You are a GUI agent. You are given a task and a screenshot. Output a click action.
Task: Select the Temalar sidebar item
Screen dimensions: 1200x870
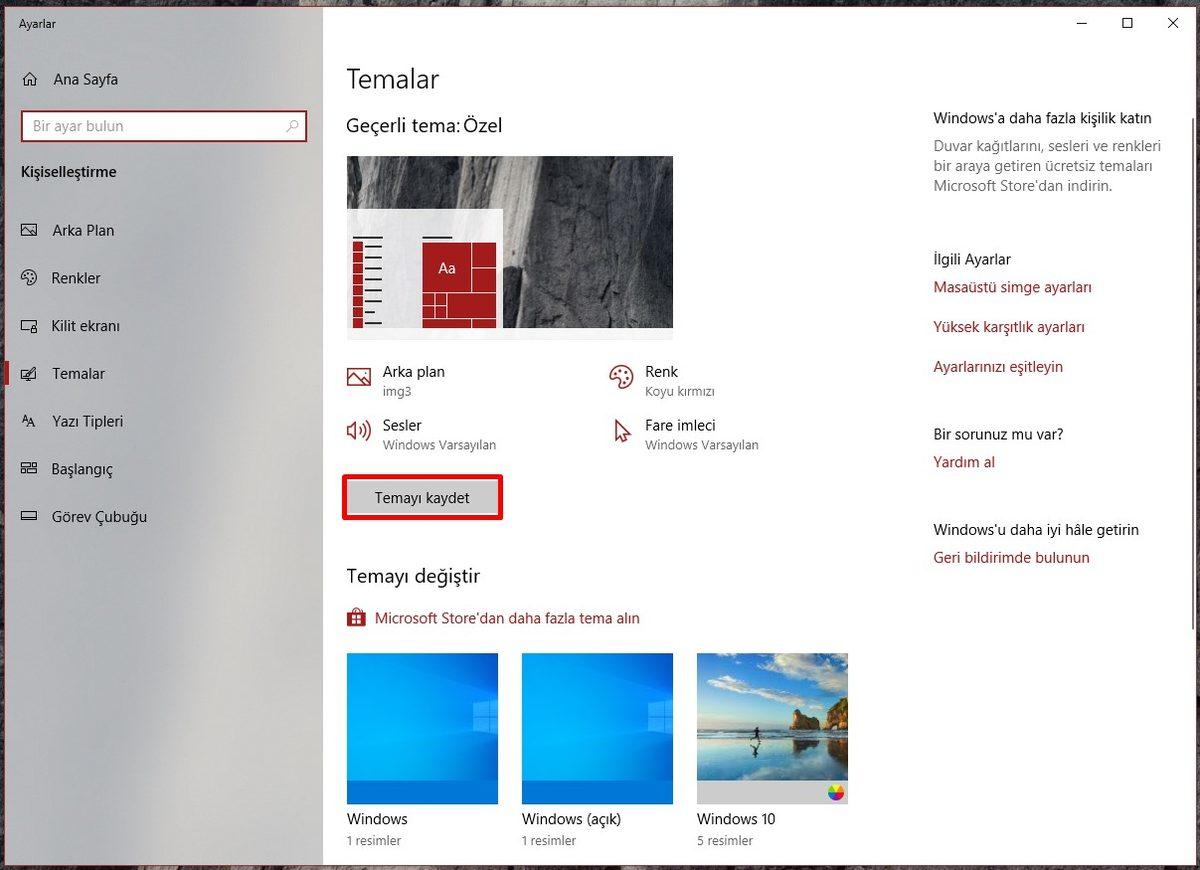75,373
